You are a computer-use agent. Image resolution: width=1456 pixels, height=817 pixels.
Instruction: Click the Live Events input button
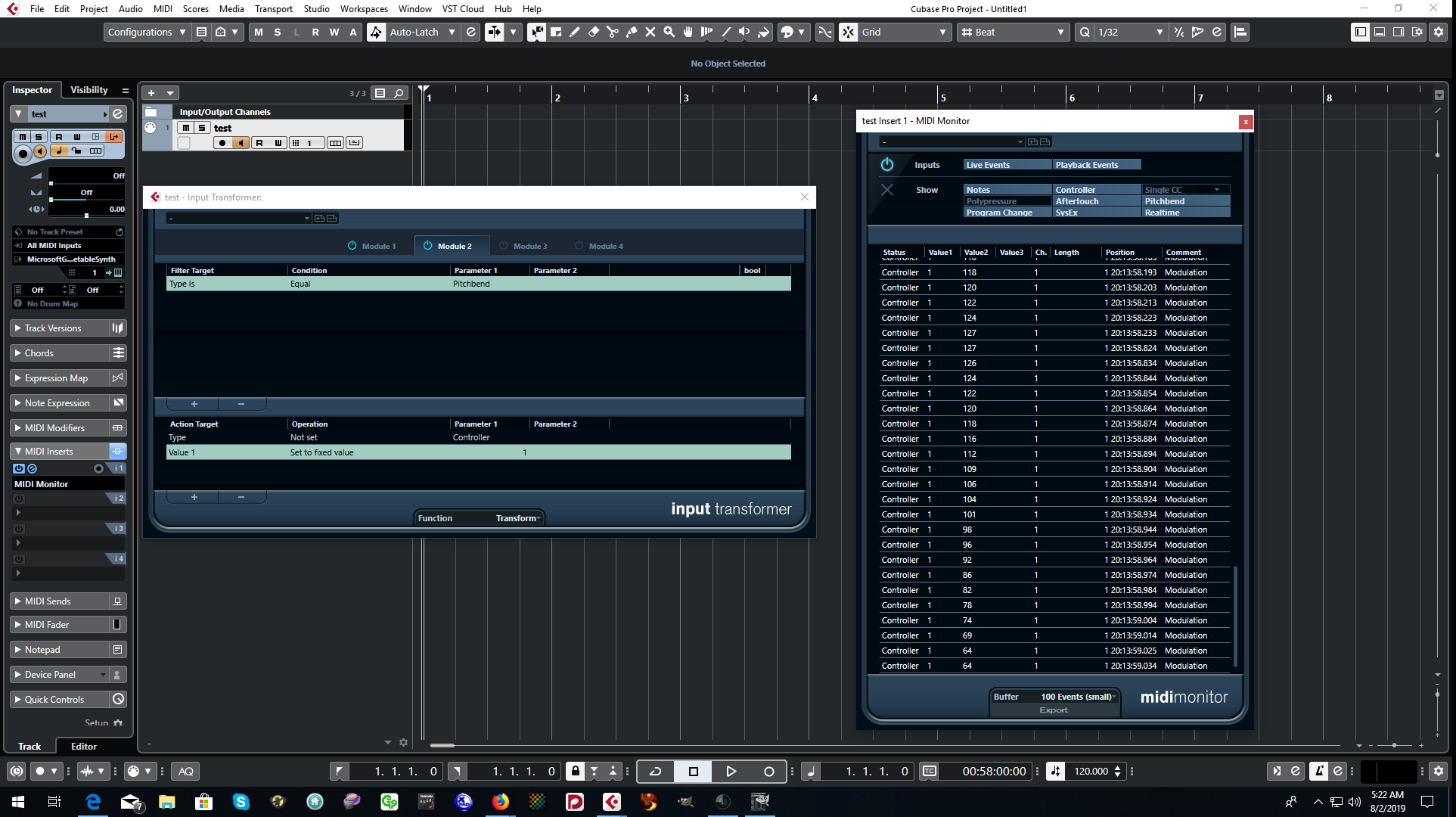point(1007,165)
